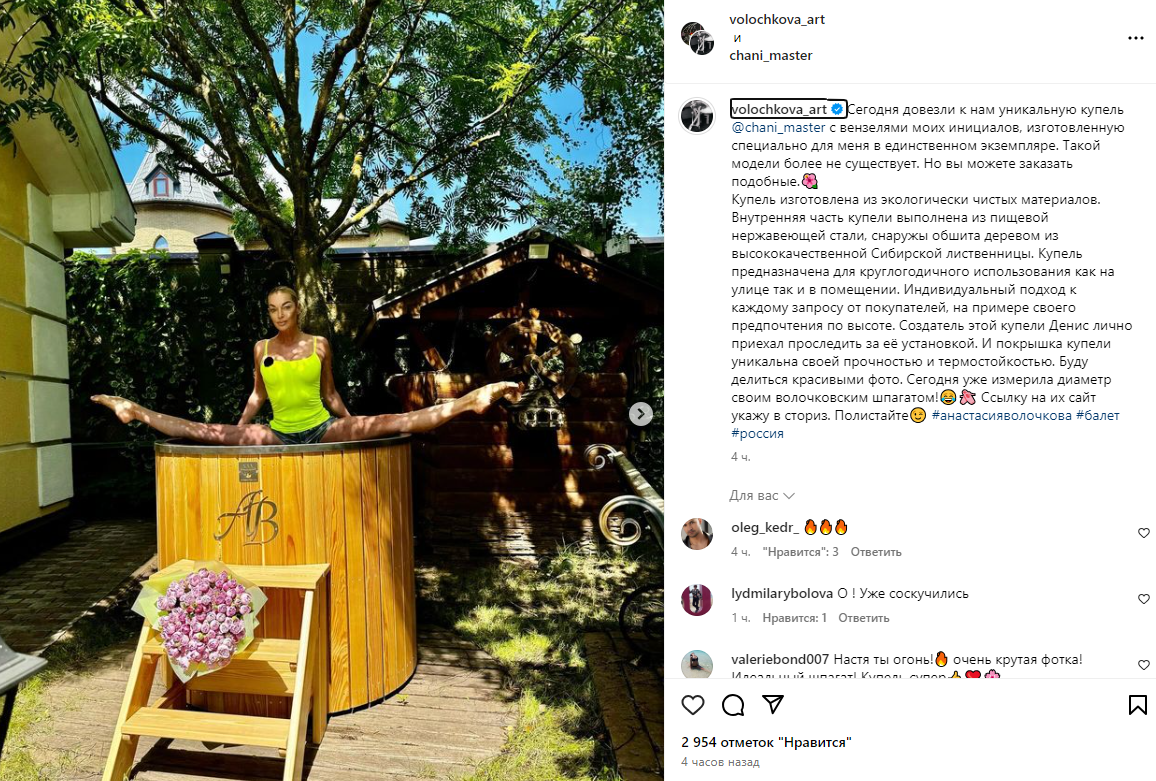This screenshot has width=1156, height=781.
Task: Reply to lydmilarybolova comment
Action: (x=863, y=618)
